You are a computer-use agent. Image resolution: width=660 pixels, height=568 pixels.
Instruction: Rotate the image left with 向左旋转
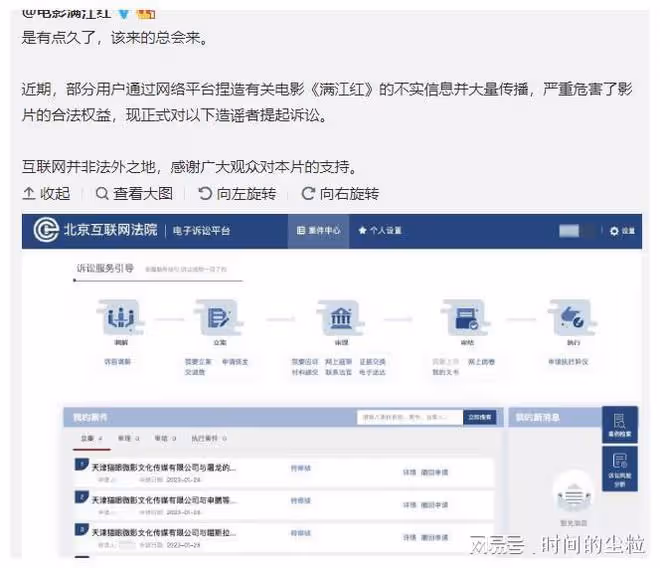pos(237,194)
